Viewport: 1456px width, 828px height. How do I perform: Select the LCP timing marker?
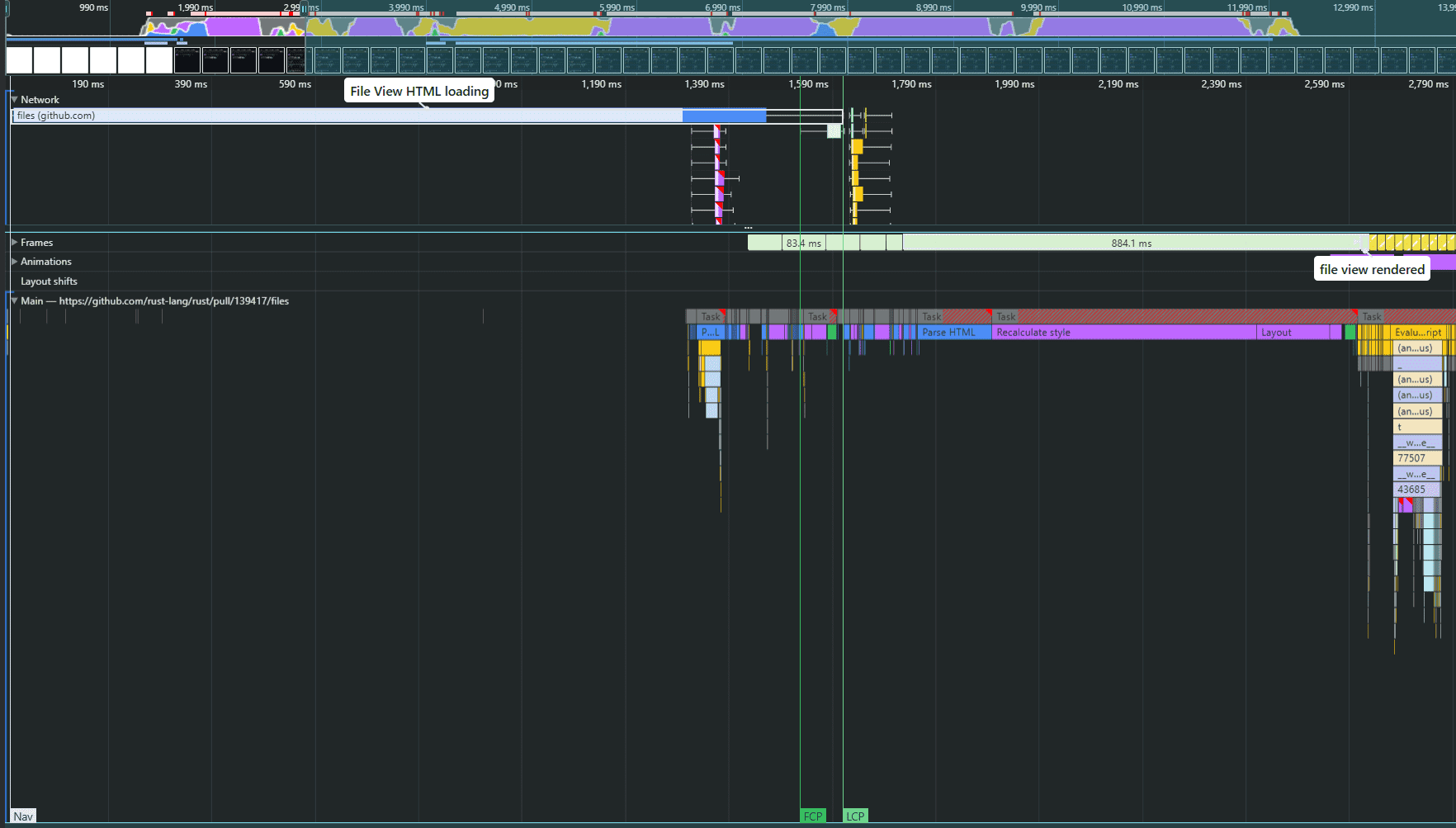(855, 816)
